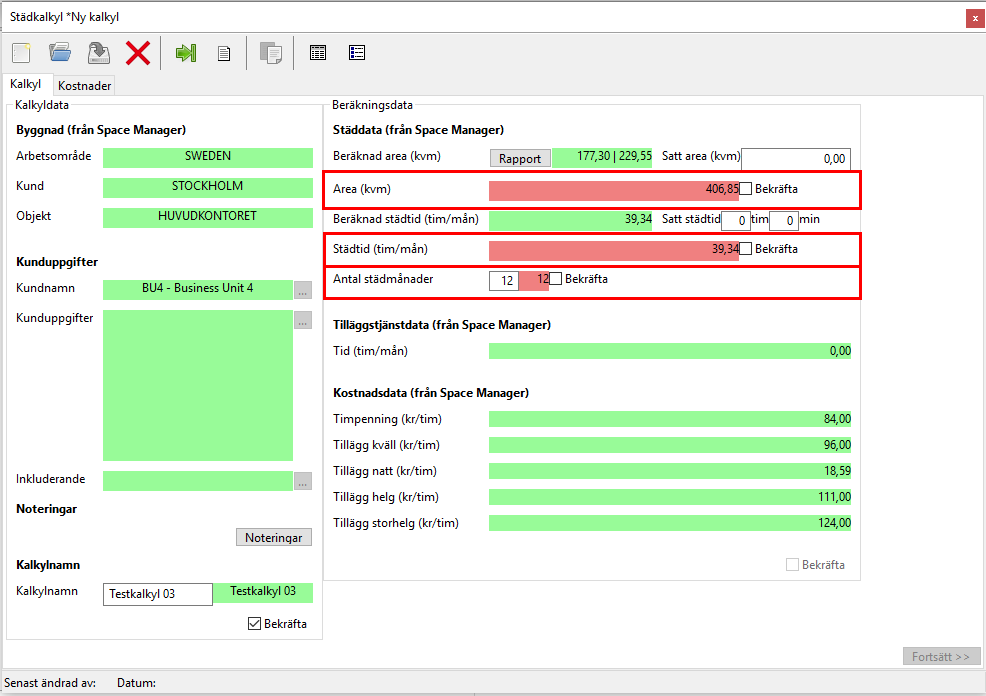Screen dimensions: 986x696
Task: Tick Bekräfta for Antal städmånader
Action: tap(556, 279)
